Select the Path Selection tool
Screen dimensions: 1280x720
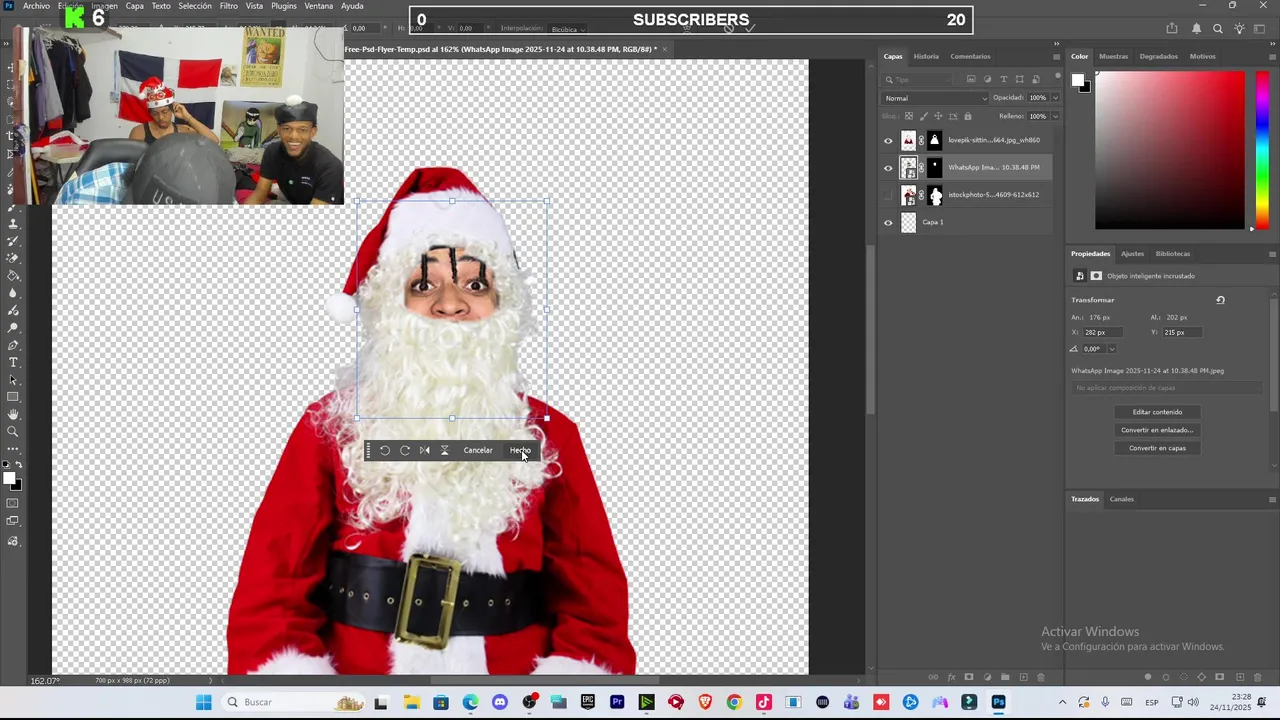click(x=13, y=380)
